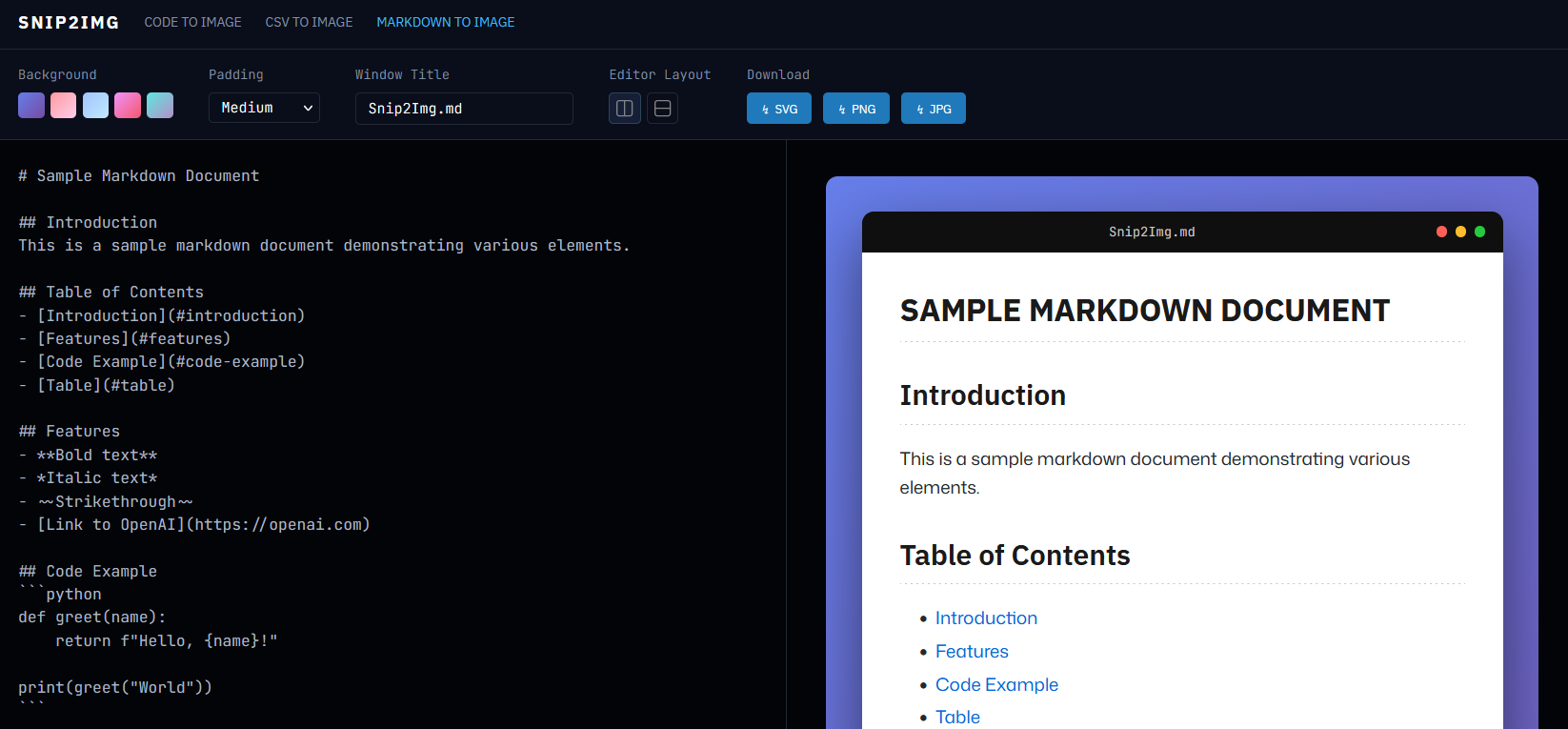Switch to stacked editor layout
1568x729 pixels.
(x=663, y=109)
